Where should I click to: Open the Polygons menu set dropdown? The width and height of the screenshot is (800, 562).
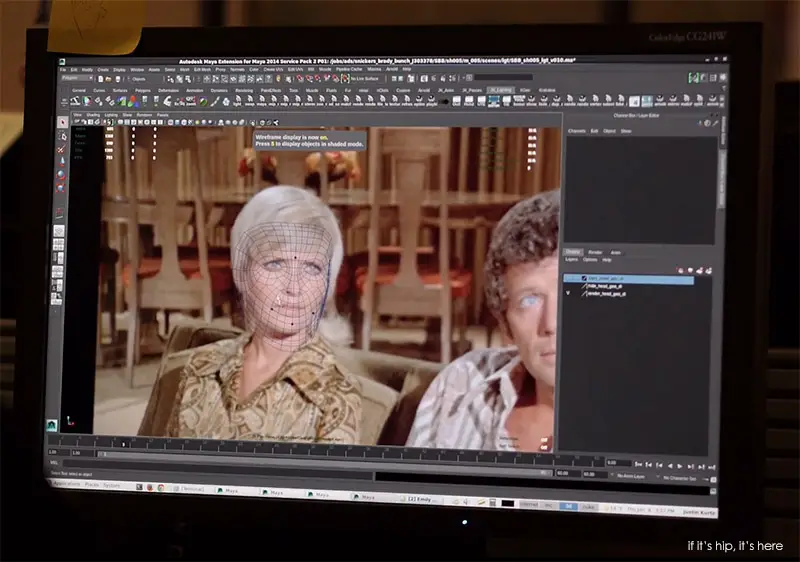[77, 78]
